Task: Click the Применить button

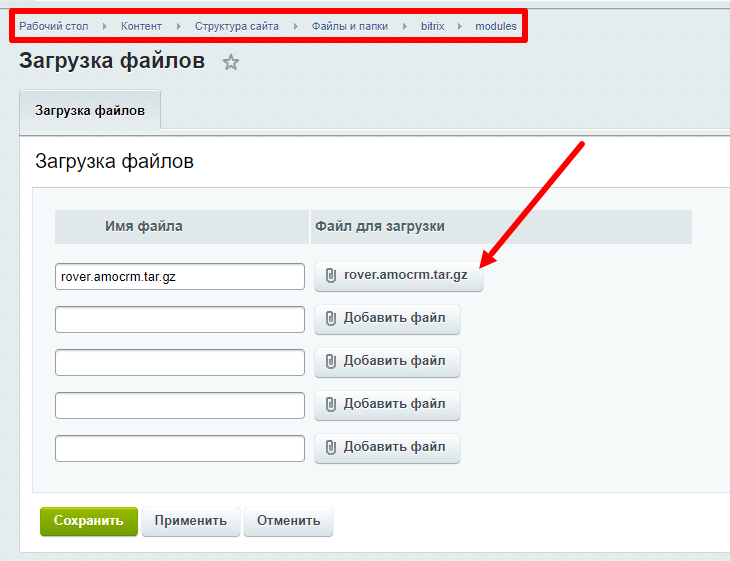Action: coord(191,521)
